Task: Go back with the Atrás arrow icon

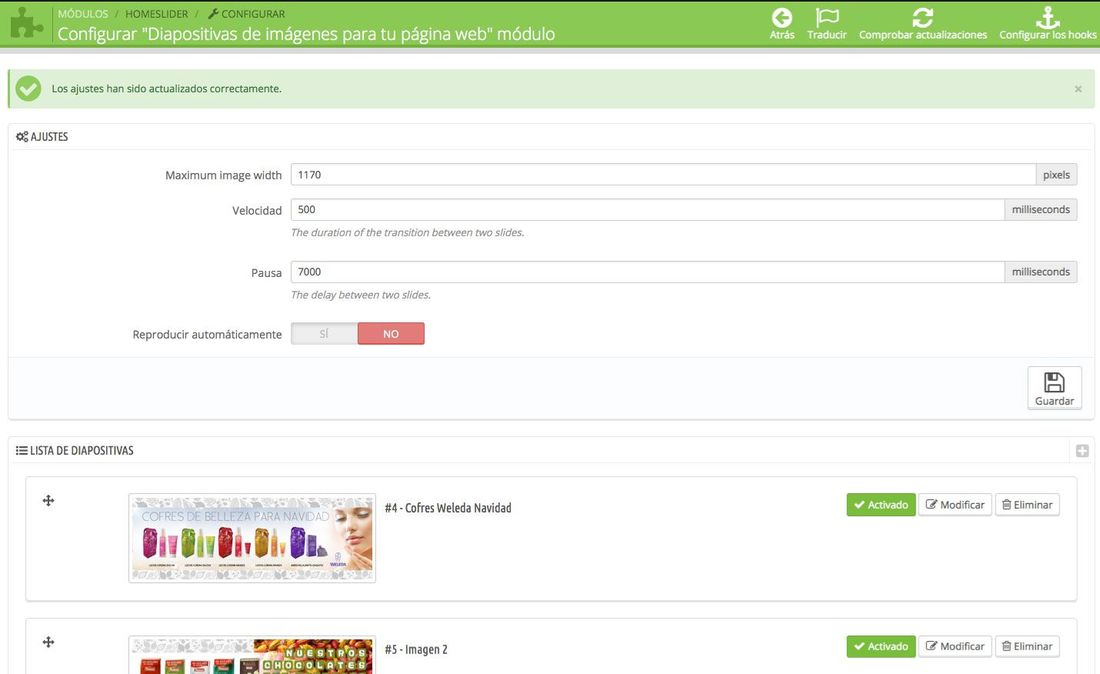Action: 782,18
